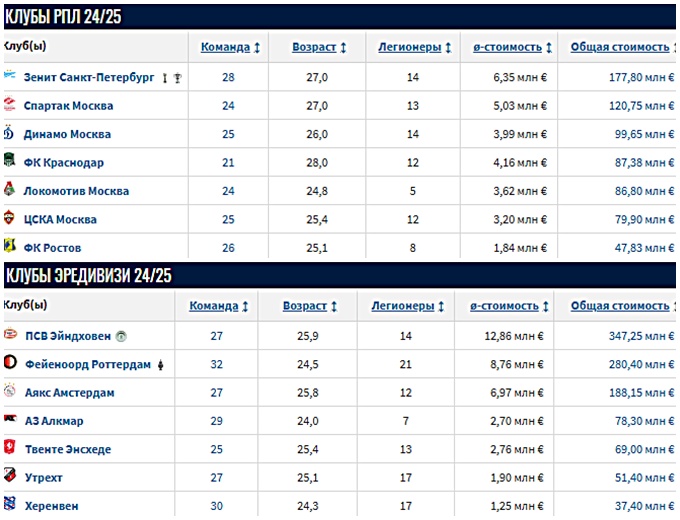Click the Utrecht club logo
Viewport: 680px width, 520px height.
(10, 475)
